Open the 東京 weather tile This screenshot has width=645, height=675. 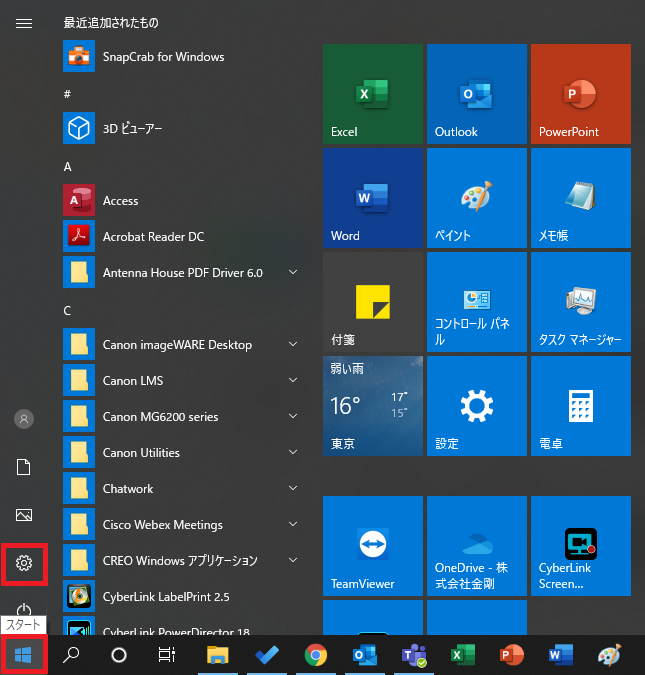click(373, 406)
